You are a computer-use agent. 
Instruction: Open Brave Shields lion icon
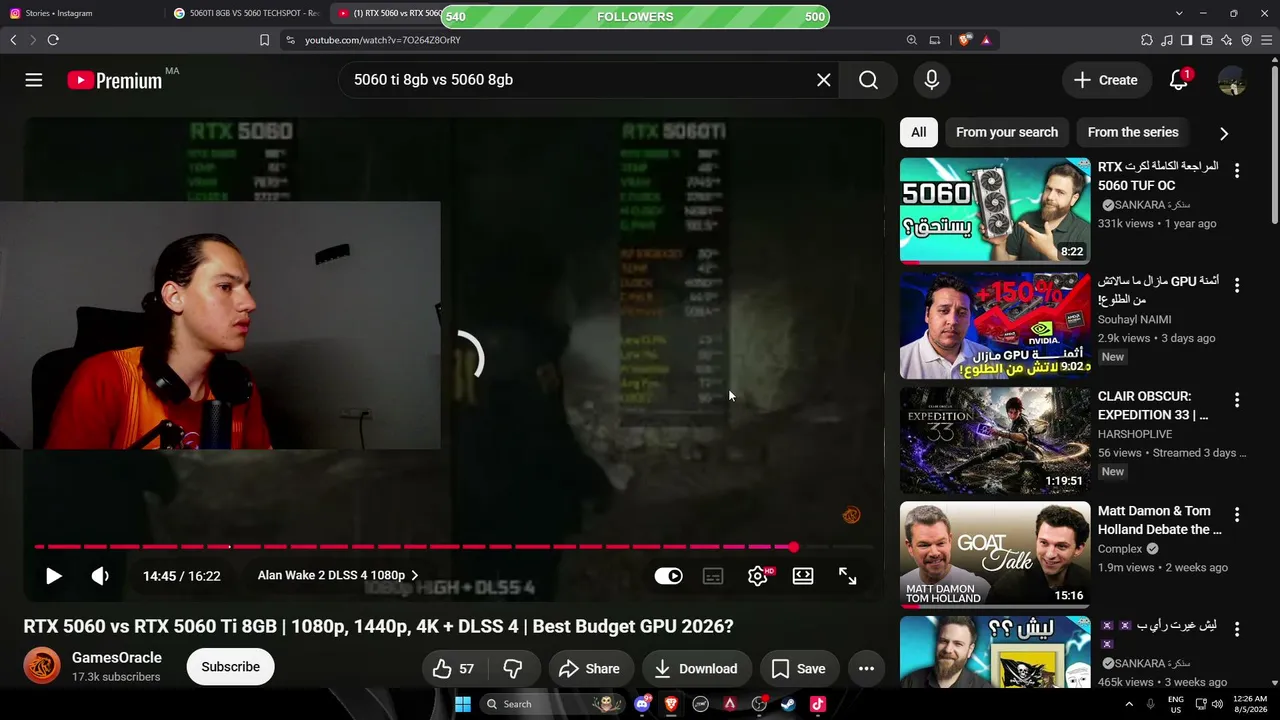[x=965, y=40]
